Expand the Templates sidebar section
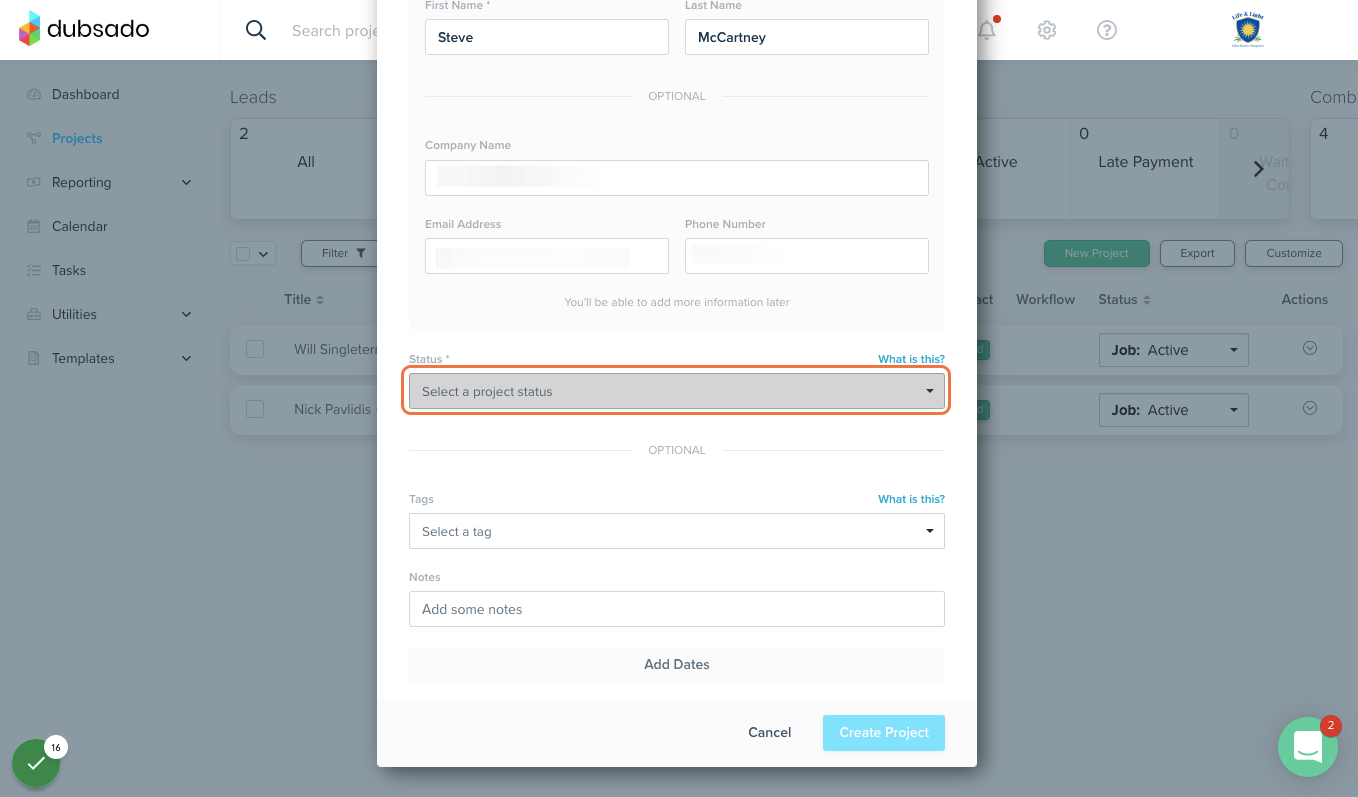Viewport: 1358px width, 797px height. pyautogui.click(x=186, y=358)
